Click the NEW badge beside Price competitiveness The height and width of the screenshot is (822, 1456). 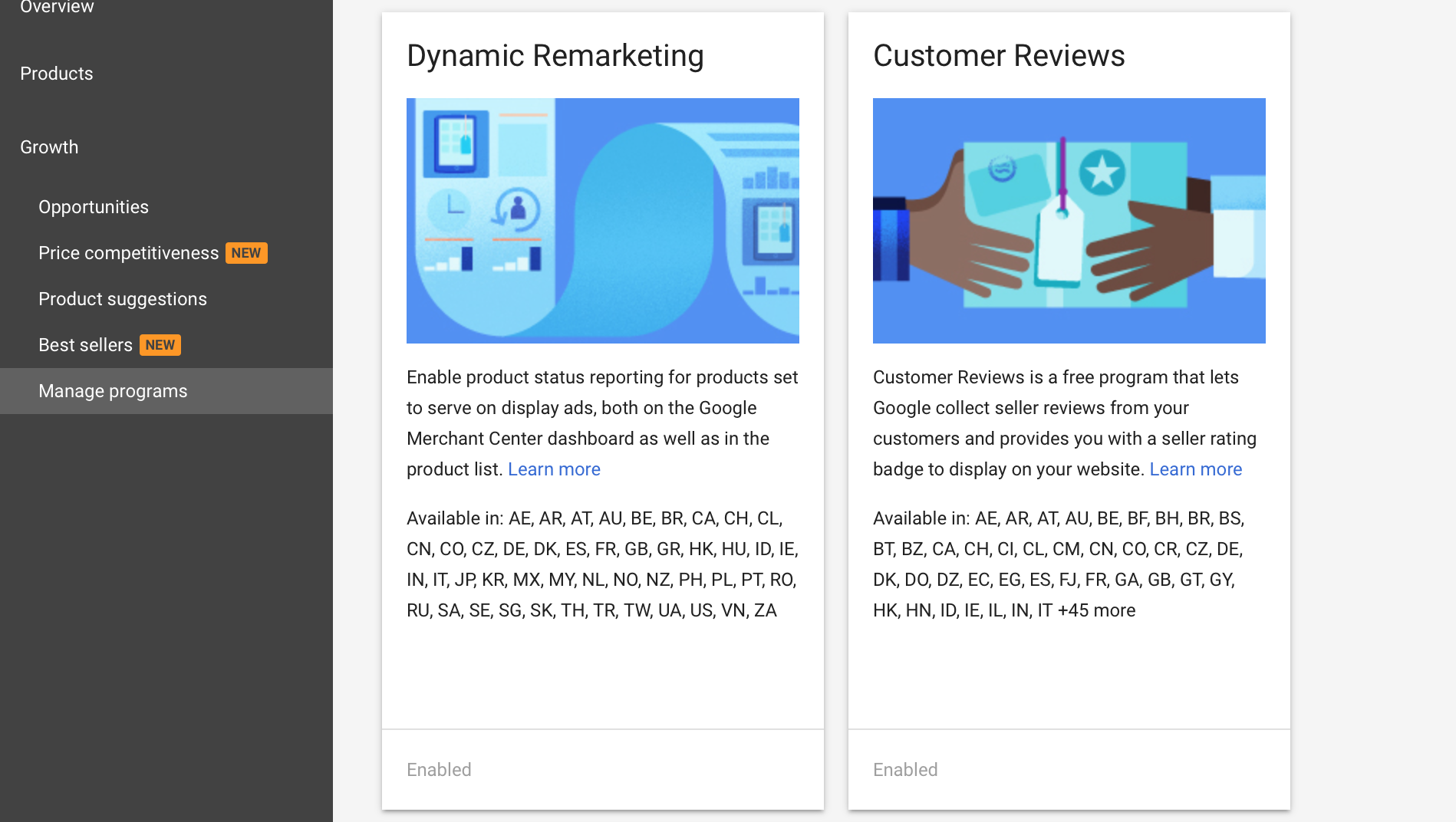(246, 253)
